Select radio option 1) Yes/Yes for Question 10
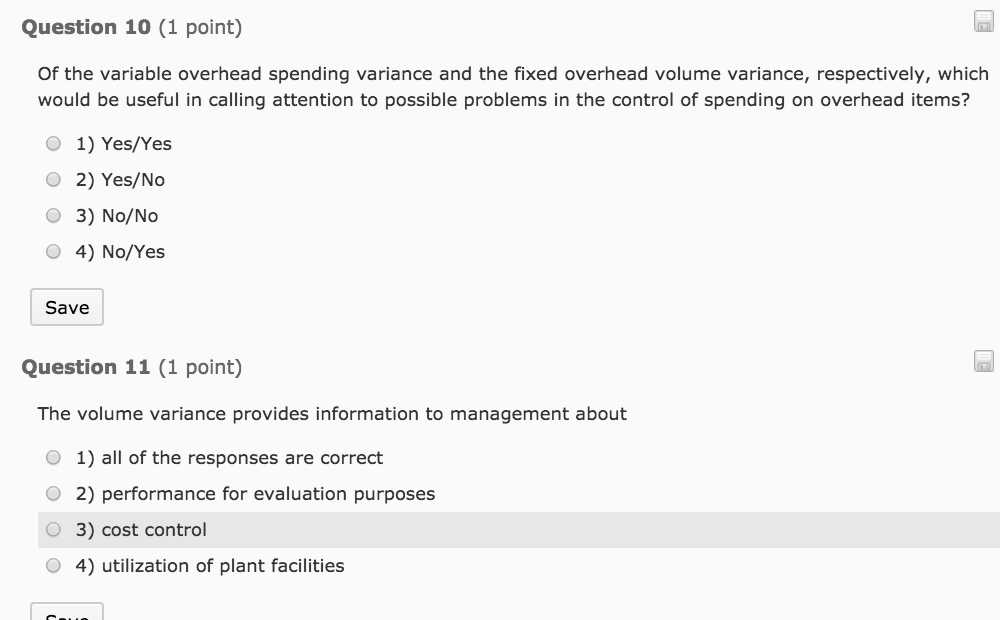Screen dimensions: 1000x620 point(53,143)
